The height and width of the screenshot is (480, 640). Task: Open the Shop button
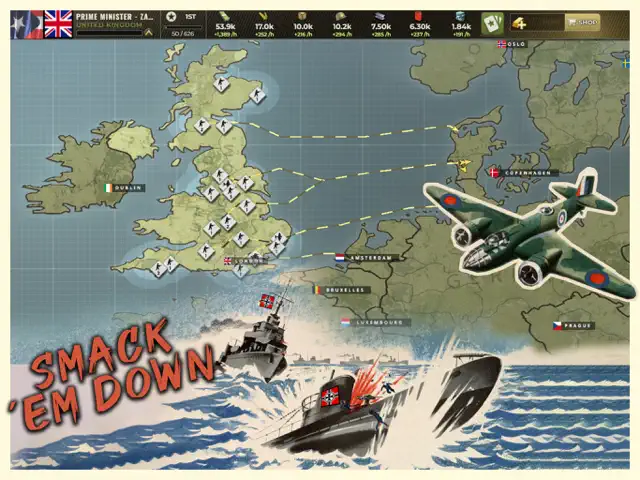(x=583, y=22)
